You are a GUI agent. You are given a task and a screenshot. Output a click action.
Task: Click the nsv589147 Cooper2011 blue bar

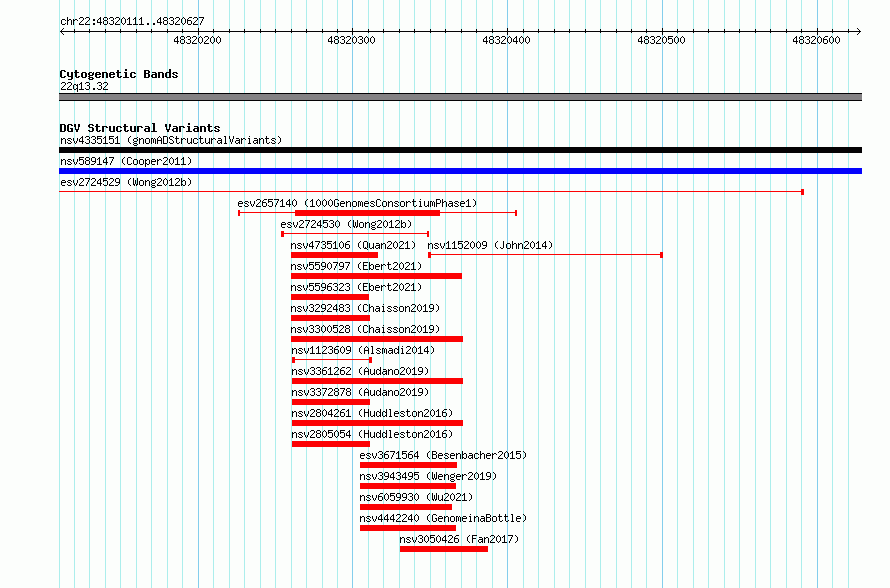click(460, 171)
